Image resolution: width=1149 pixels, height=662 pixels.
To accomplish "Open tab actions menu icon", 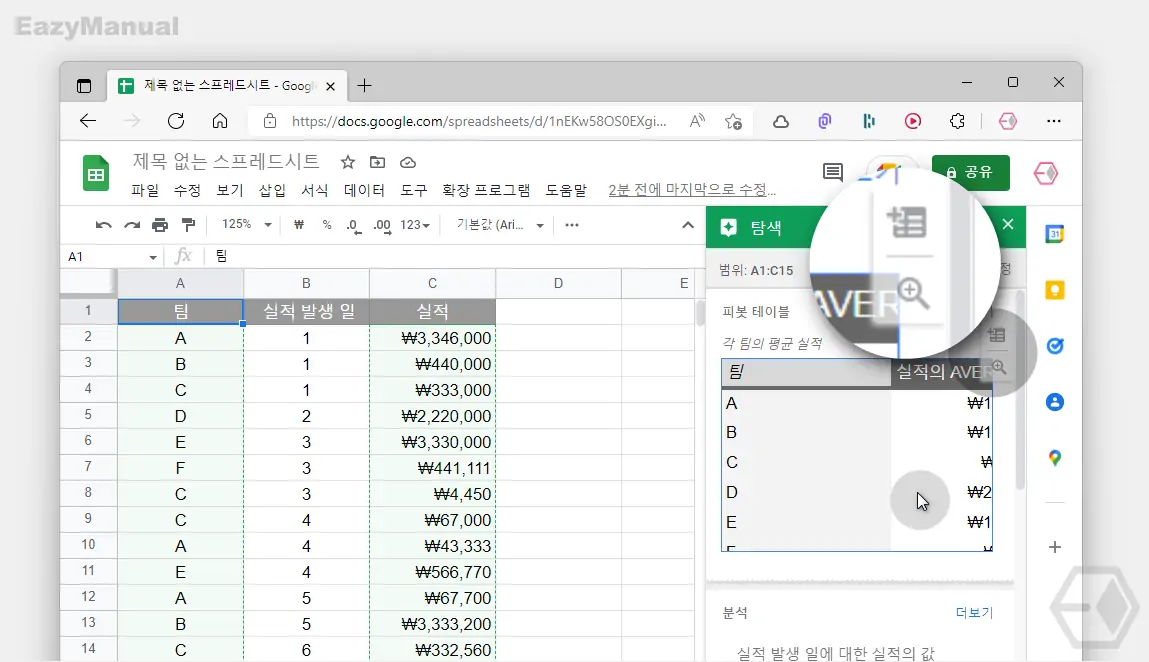I will point(84,86).
